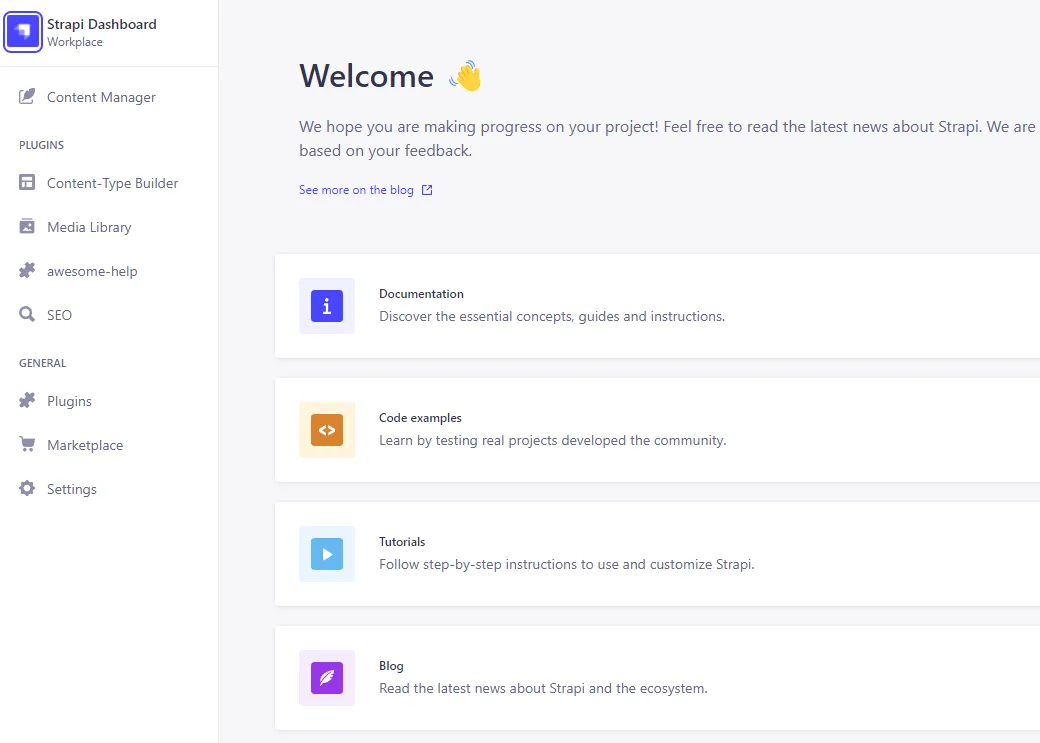Follow the See more on the blog link
Image resolution: width=1040 pixels, height=743 pixels.
click(356, 190)
